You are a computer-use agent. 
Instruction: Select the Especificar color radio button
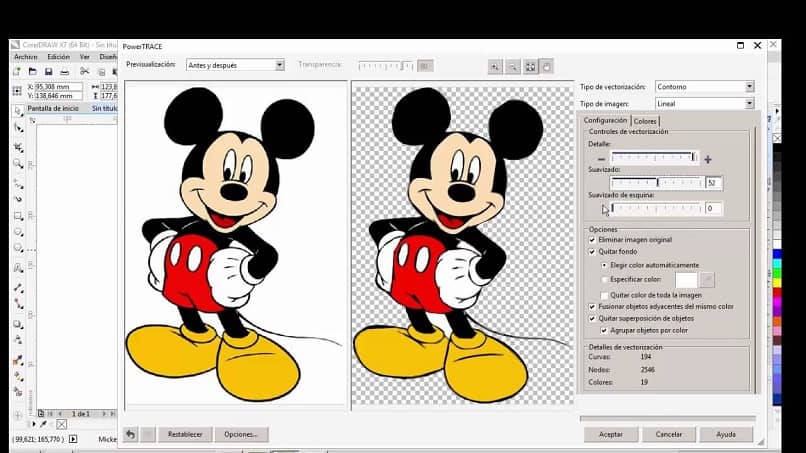pyautogui.click(x=605, y=280)
